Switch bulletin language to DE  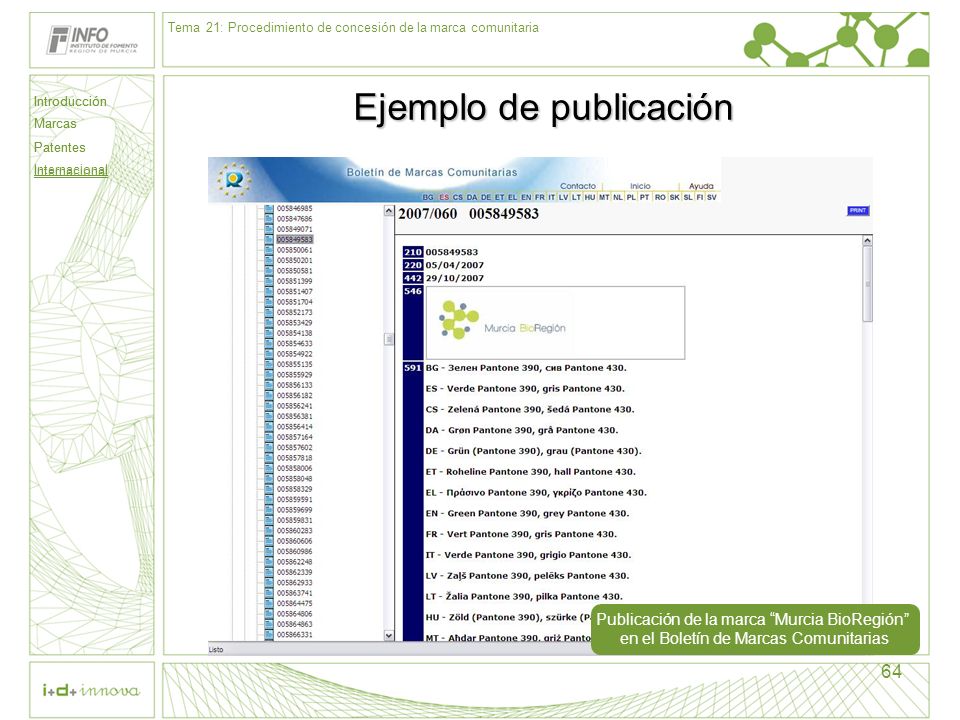[486, 197]
